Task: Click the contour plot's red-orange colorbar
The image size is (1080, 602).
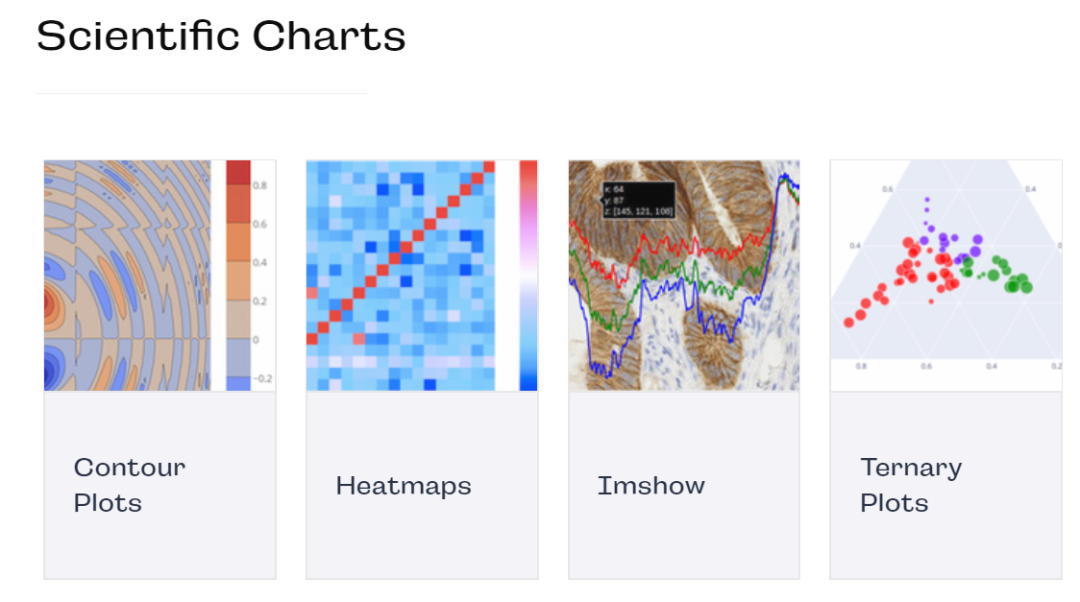Action: pos(238,276)
